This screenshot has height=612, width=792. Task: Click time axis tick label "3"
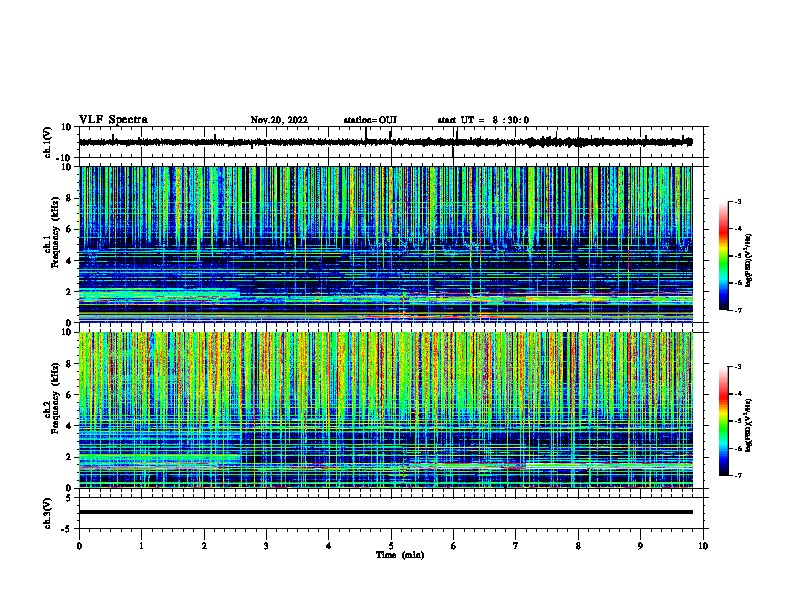pyautogui.click(x=266, y=546)
